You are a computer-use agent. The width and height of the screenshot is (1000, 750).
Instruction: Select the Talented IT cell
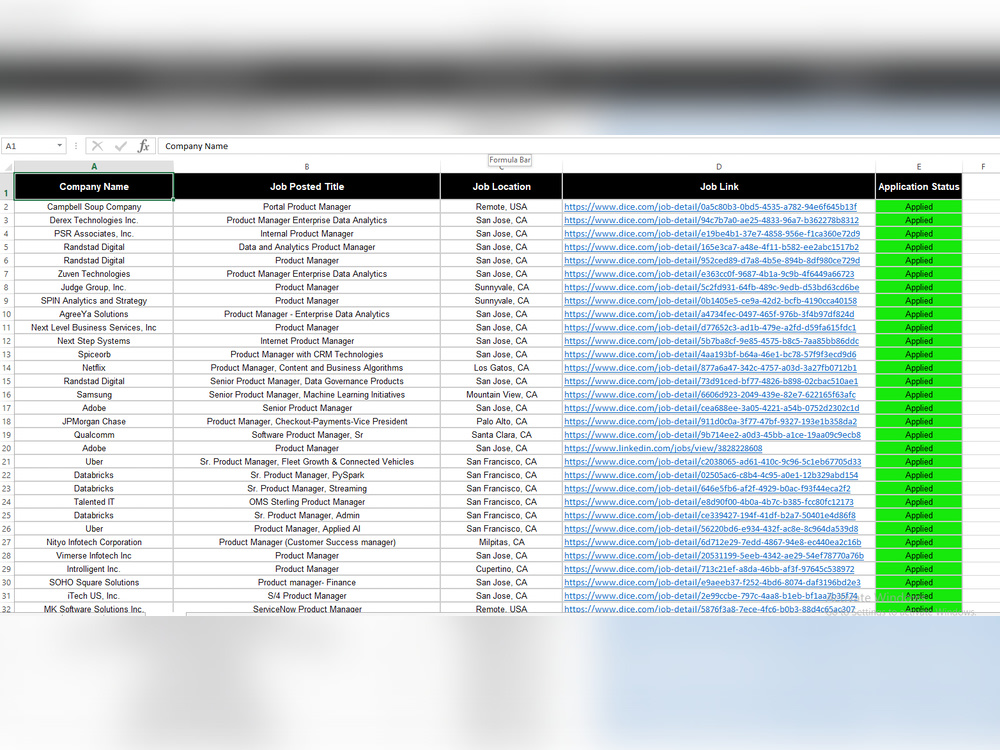(94, 502)
